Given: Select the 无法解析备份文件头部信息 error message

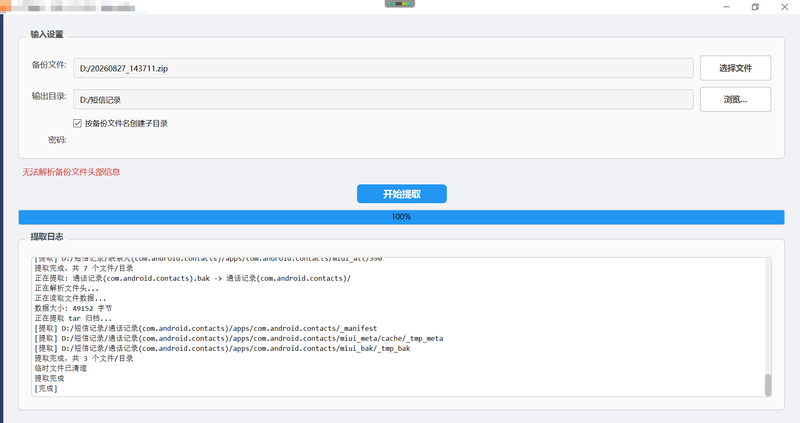Looking at the screenshot, I should pos(71,172).
